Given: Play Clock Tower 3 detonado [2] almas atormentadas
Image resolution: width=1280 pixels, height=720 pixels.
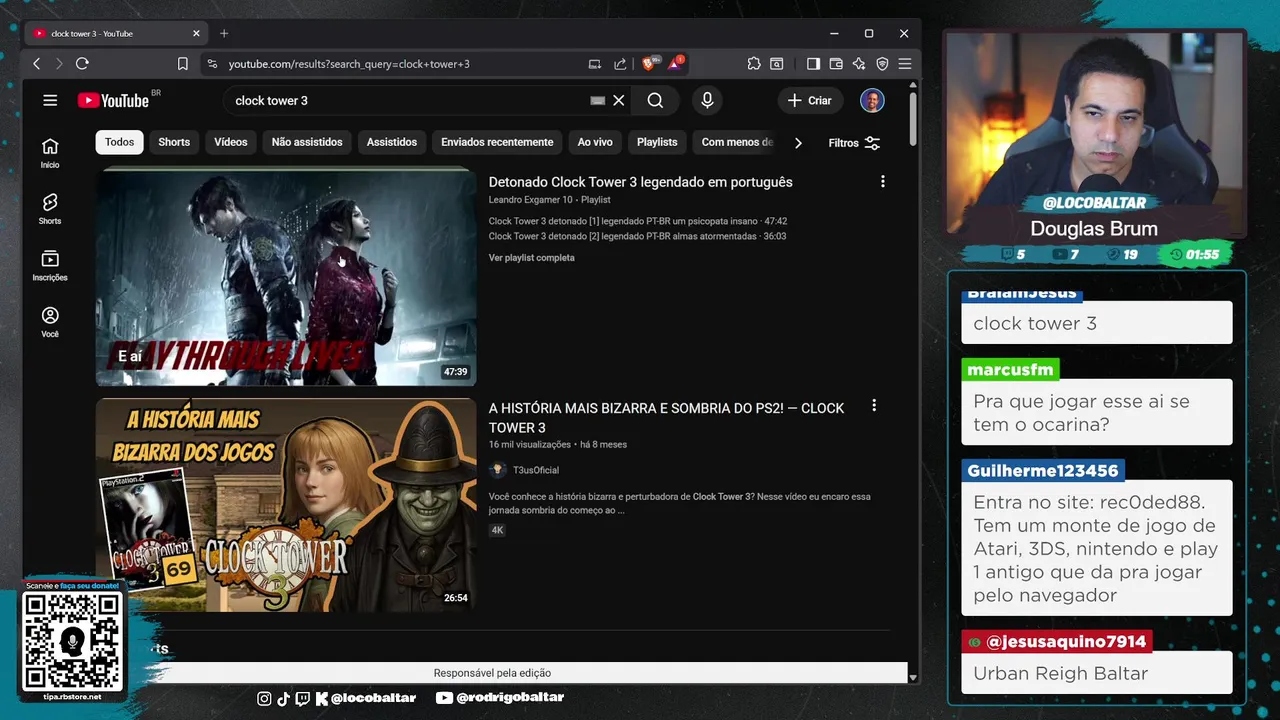Looking at the screenshot, I should coord(637,236).
